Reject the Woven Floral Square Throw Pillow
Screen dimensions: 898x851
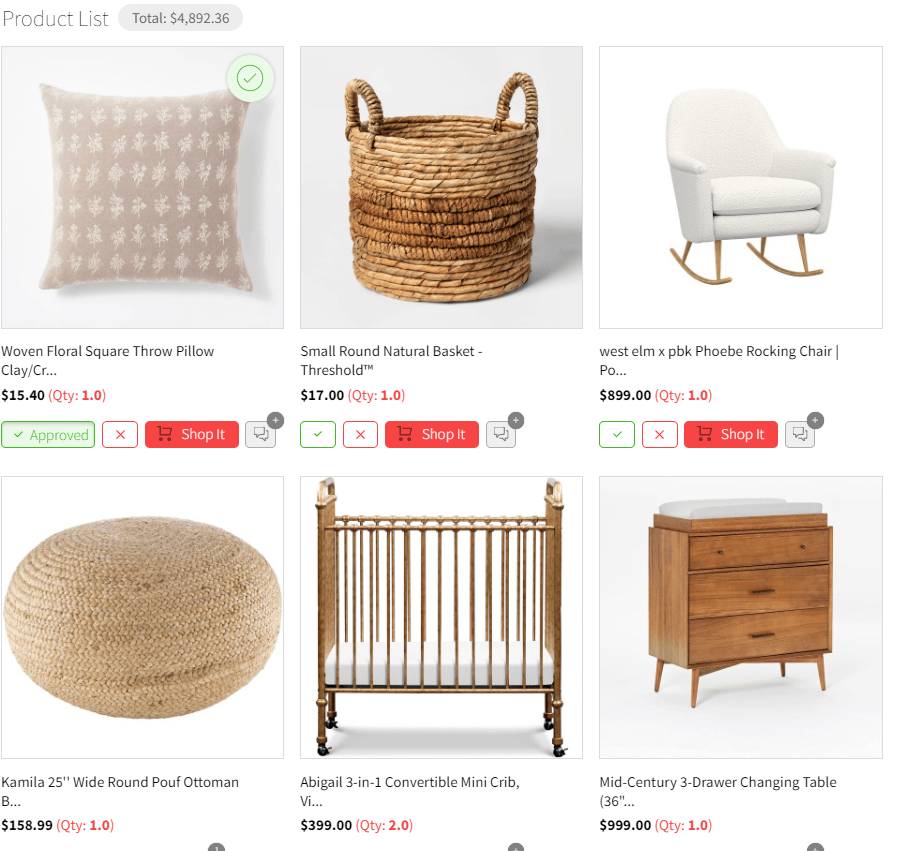pyautogui.click(x=120, y=435)
